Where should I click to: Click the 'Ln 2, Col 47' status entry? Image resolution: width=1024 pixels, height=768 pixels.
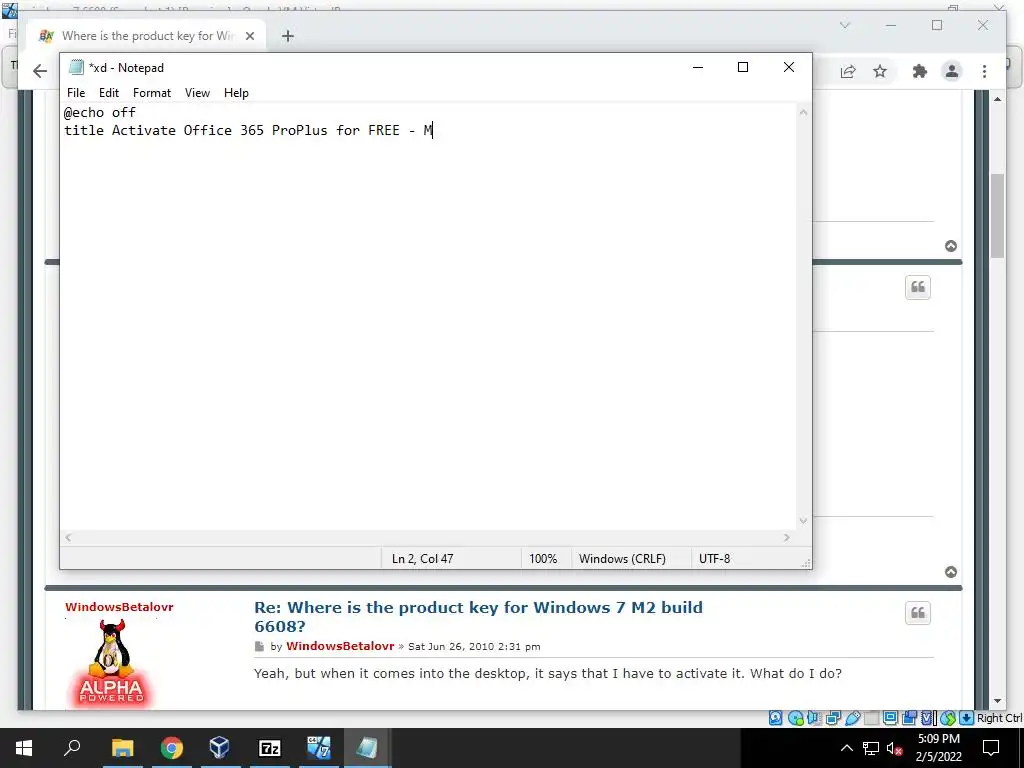tap(423, 559)
